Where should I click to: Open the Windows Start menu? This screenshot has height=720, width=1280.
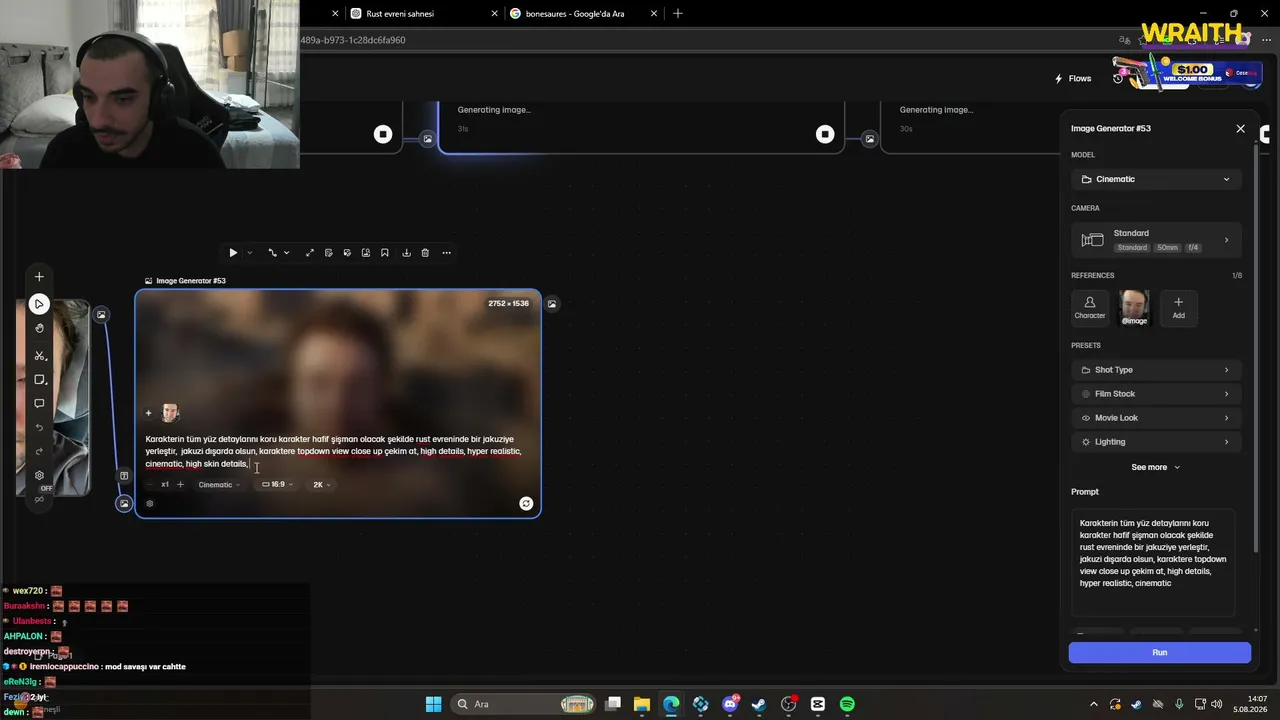click(x=433, y=704)
